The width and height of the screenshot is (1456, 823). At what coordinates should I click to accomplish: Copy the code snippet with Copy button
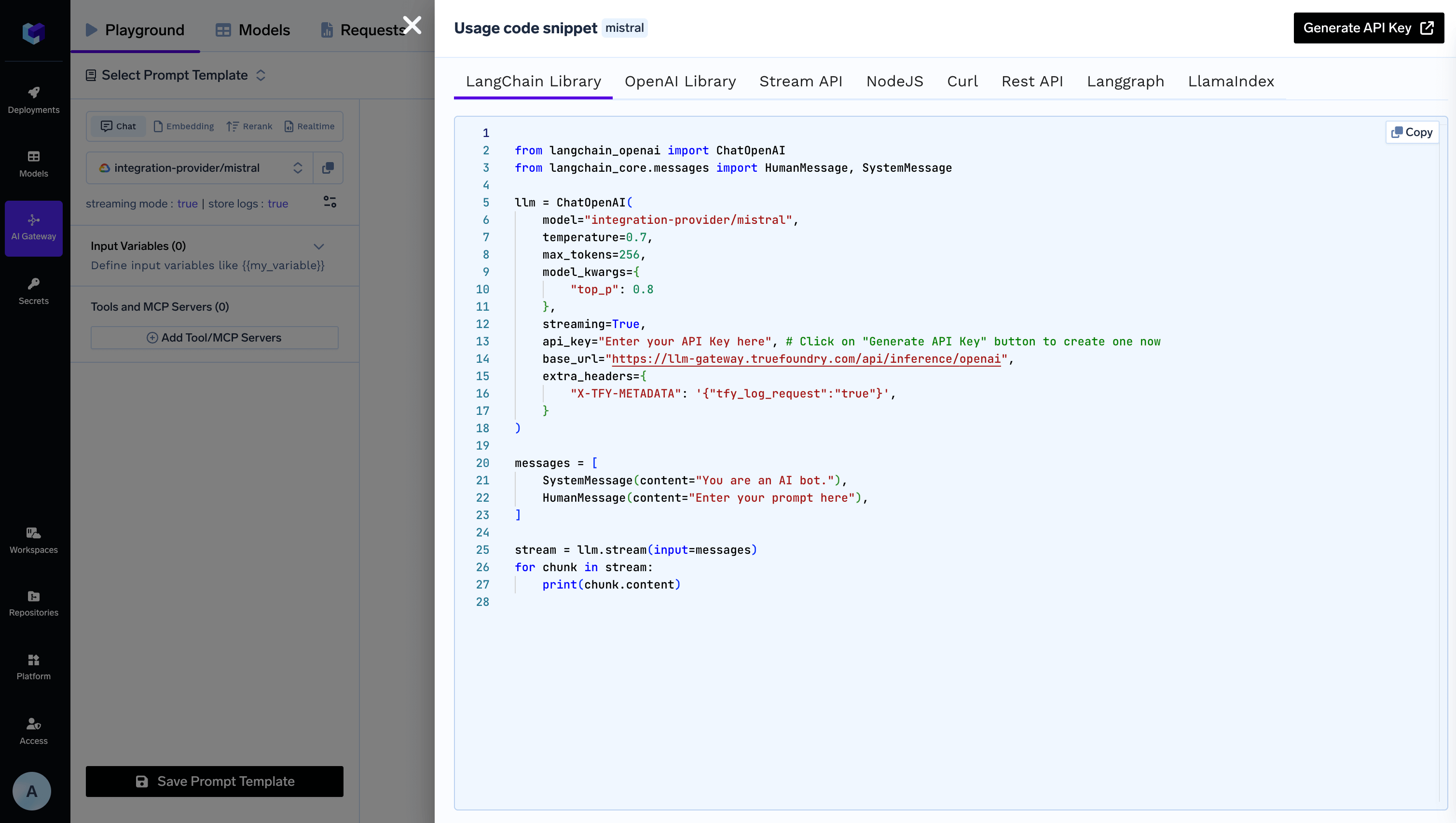click(1411, 132)
